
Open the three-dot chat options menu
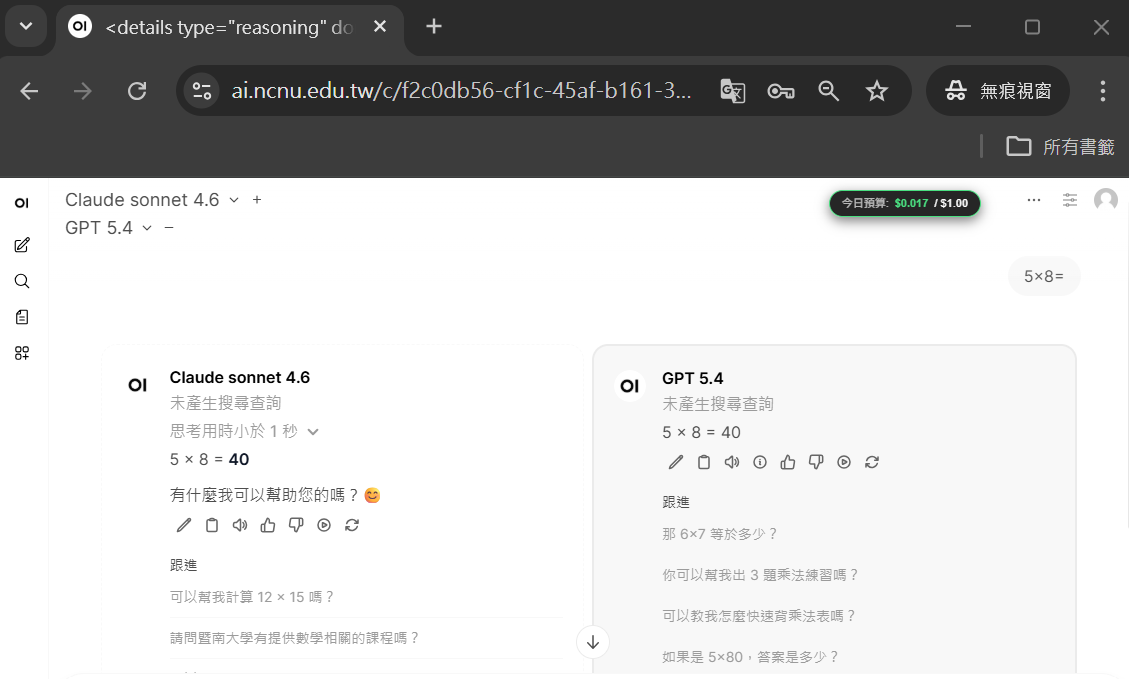[1034, 200]
